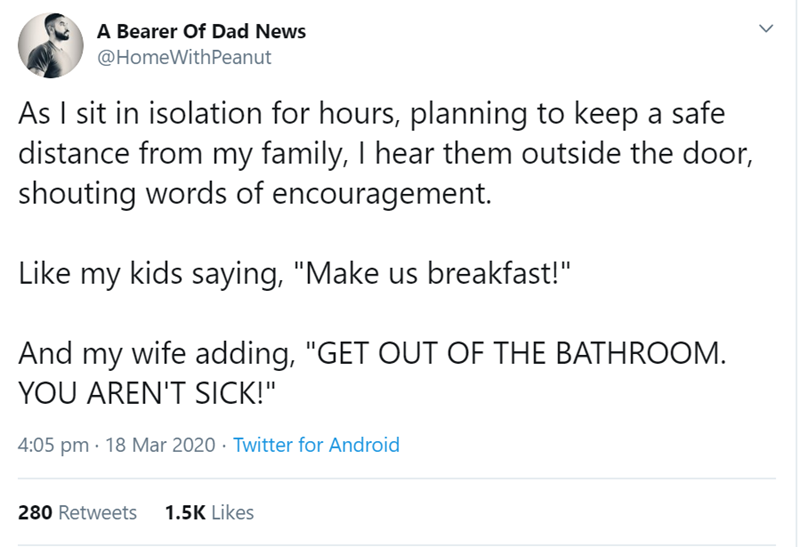Click the 18 Mar 2020 date
Image resolution: width=800 pixels, height=547 pixels.
click(159, 445)
